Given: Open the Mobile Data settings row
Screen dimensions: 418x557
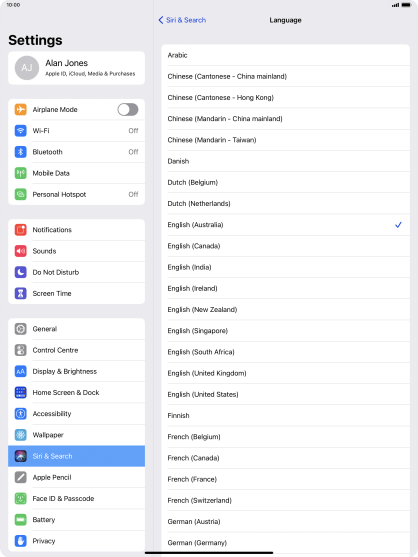Looking at the screenshot, I should point(76,173).
